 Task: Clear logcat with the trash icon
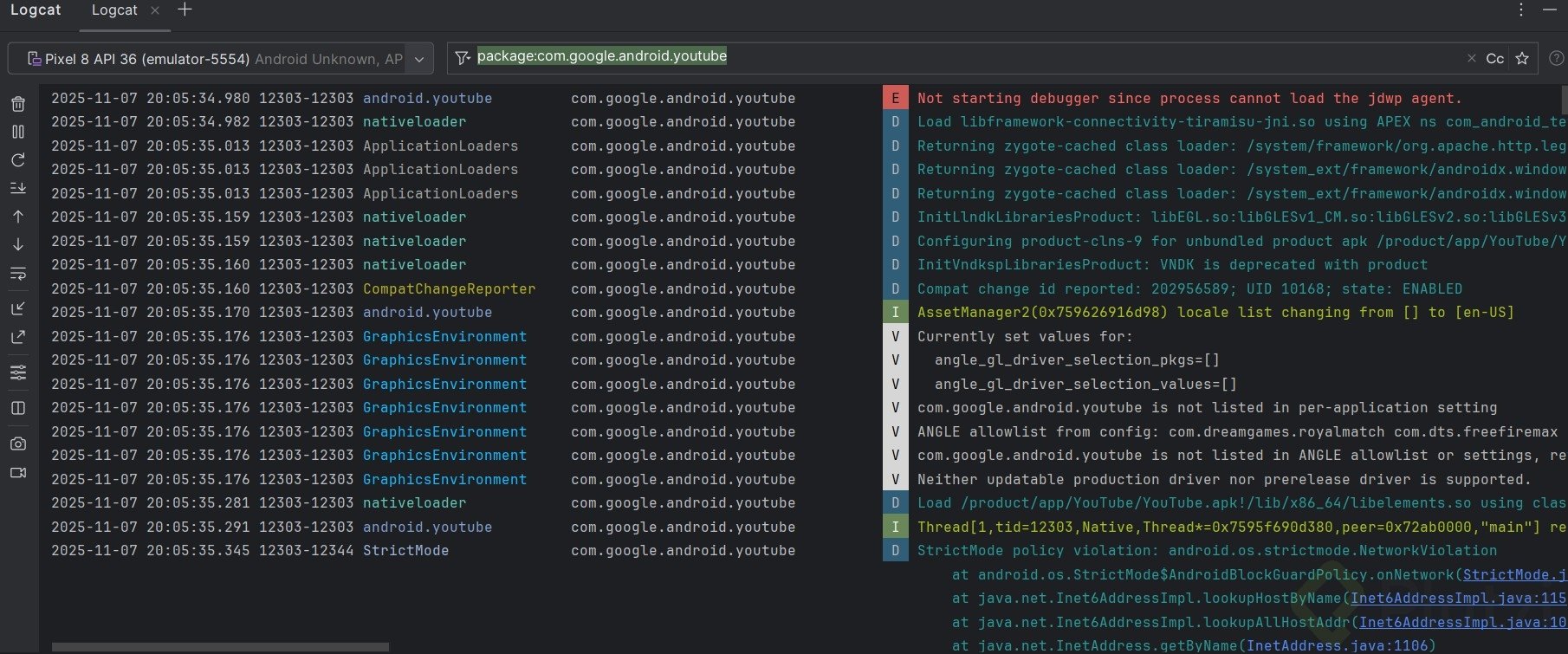[18, 104]
